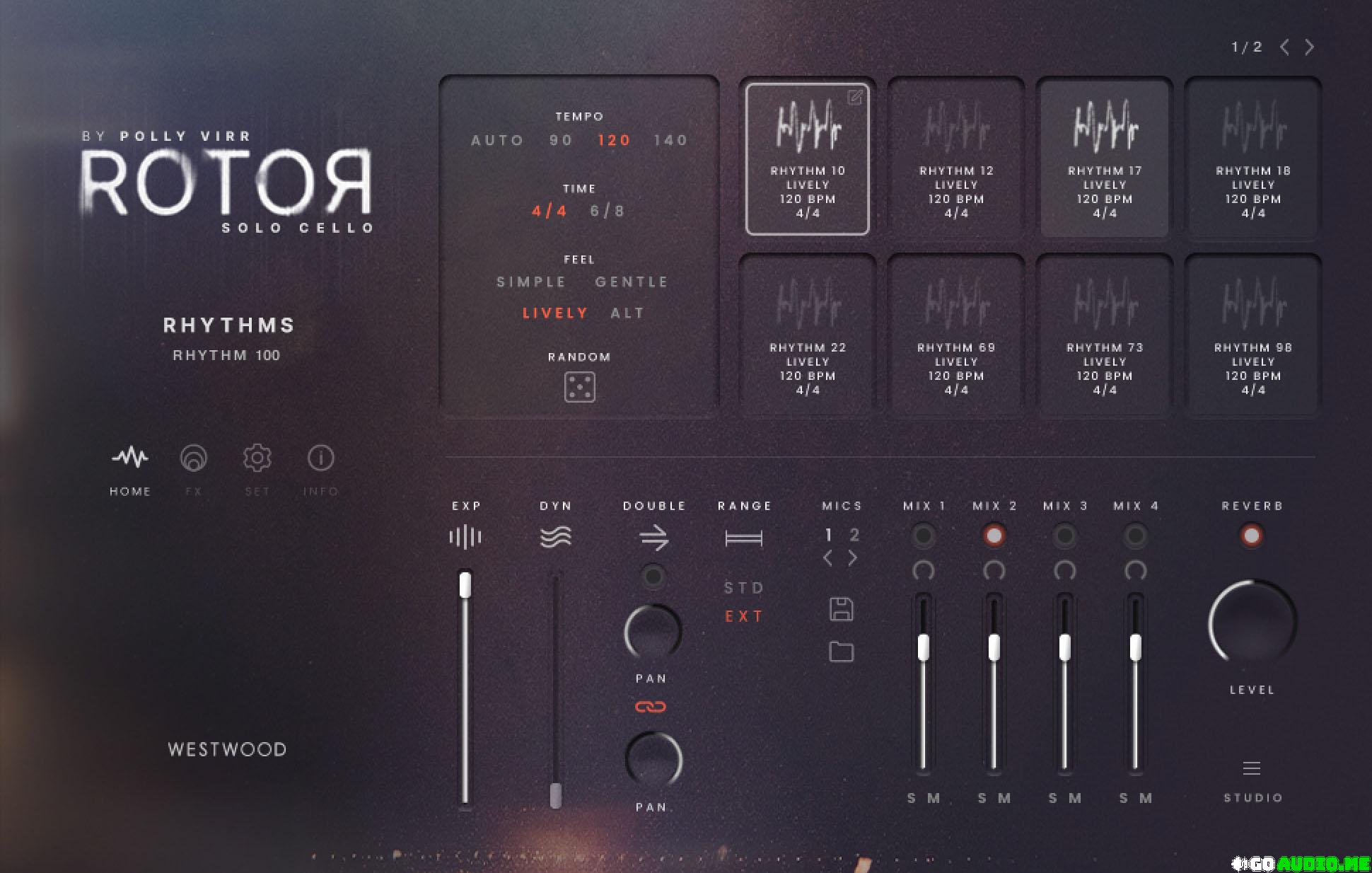Click the edit icon on Rhythm 10
This screenshot has height=873, width=1372.
(x=855, y=97)
